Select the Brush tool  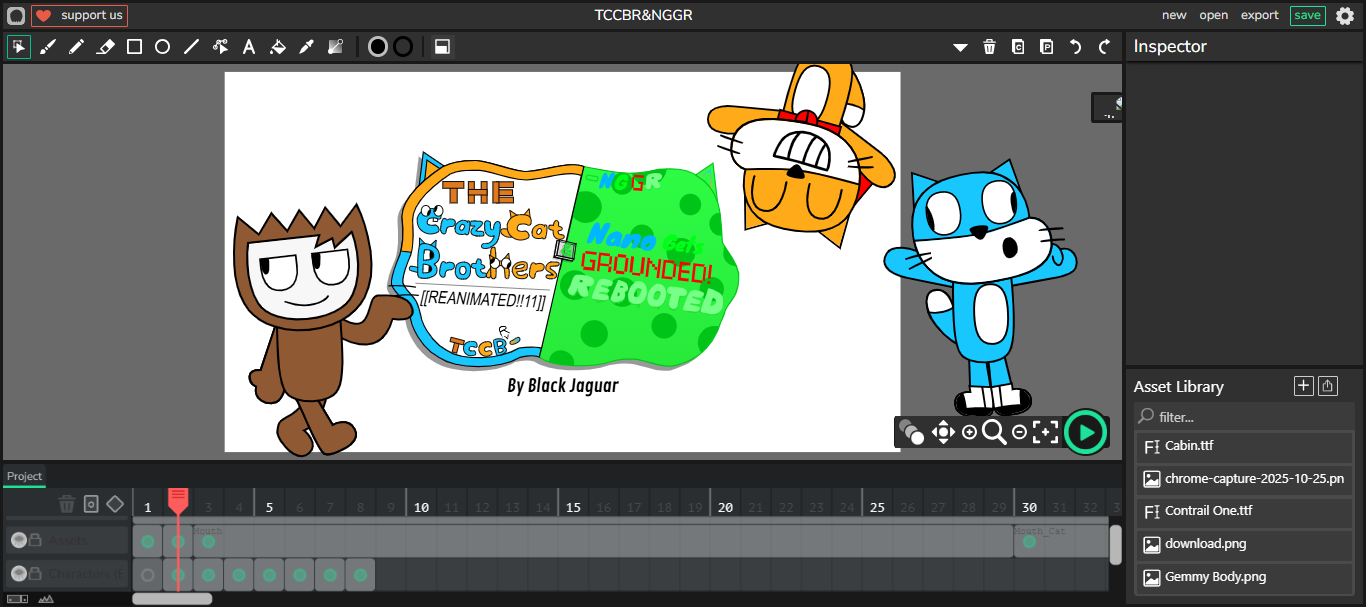coord(48,47)
